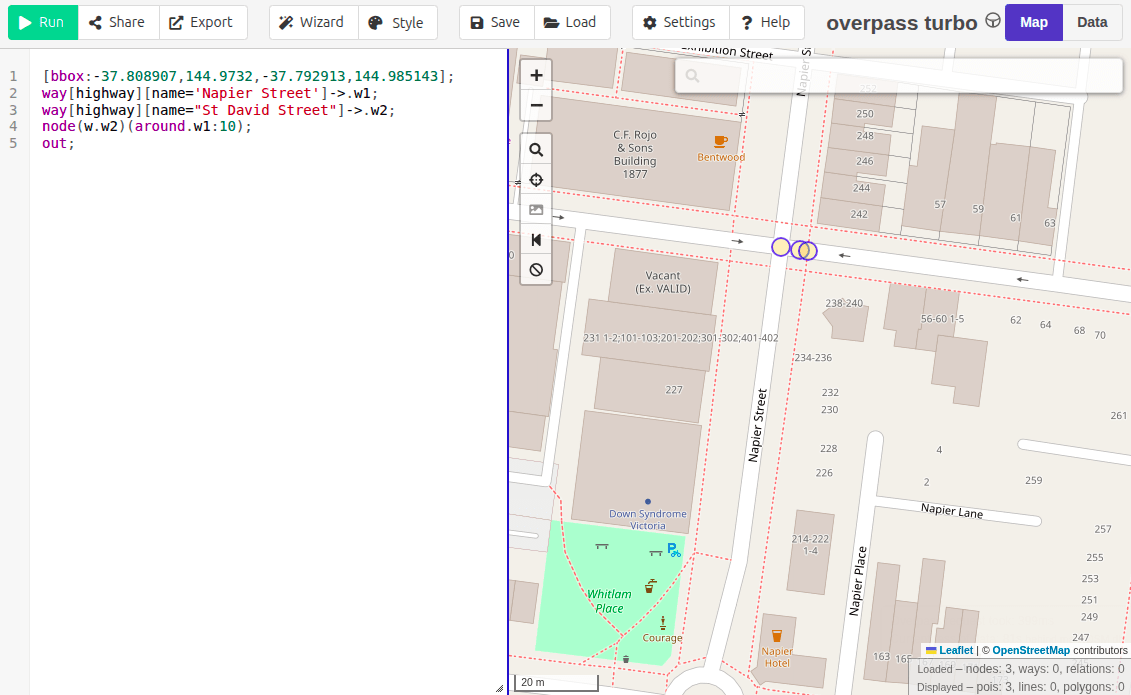Image resolution: width=1131 pixels, height=695 pixels.
Task: Click the Loaded nodes status text
Action: (x=1021, y=669)
